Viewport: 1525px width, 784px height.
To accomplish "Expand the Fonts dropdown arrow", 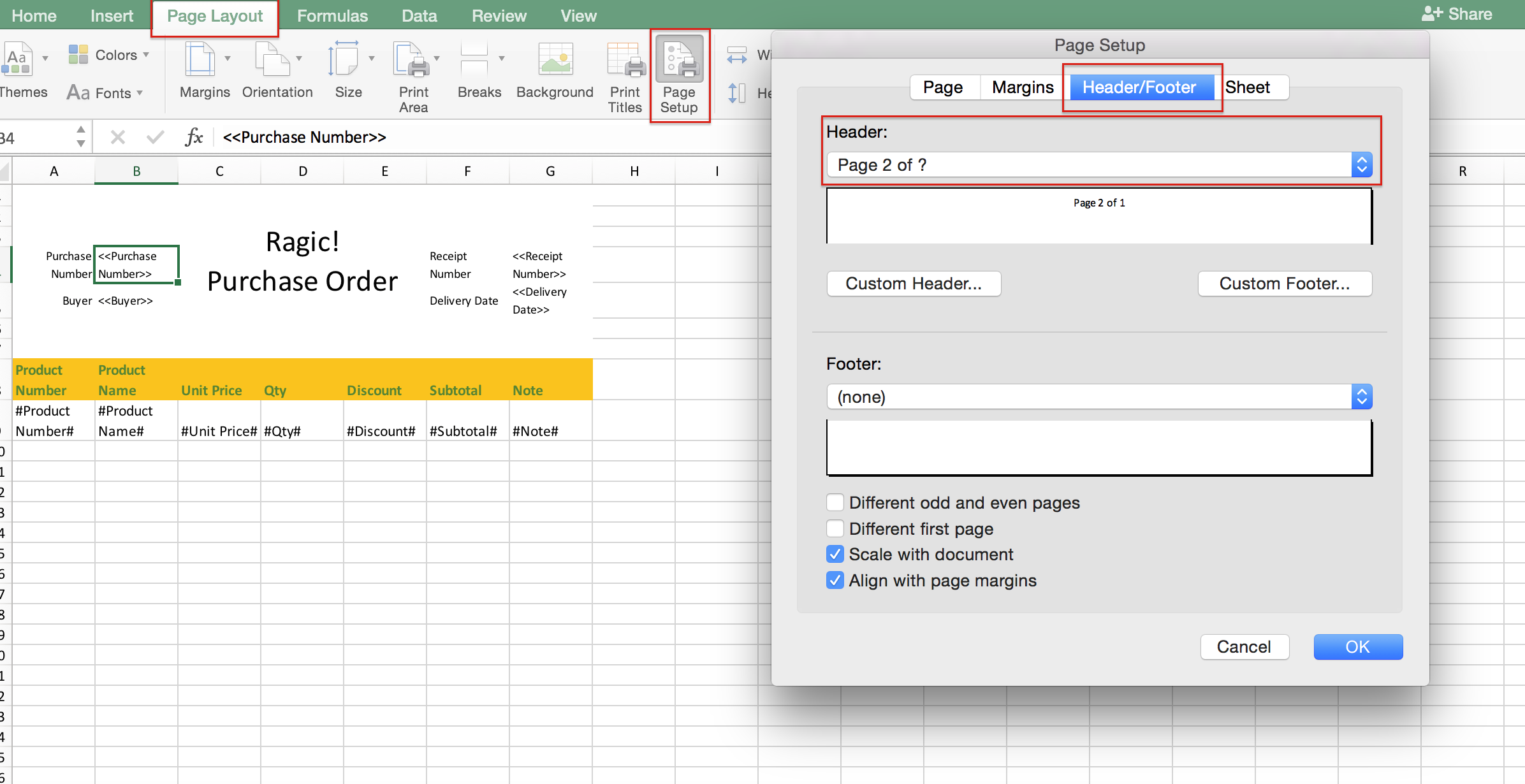I will (140, 93).
